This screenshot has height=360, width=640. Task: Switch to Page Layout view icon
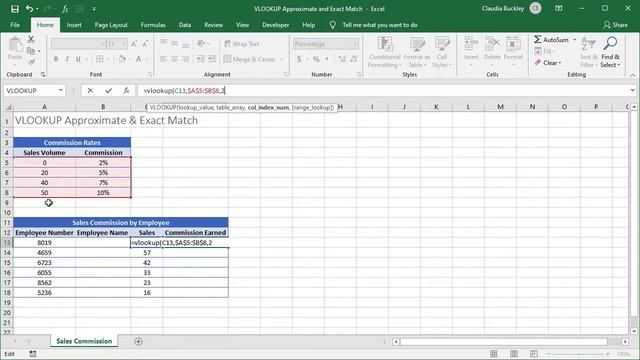pos(514,354)
